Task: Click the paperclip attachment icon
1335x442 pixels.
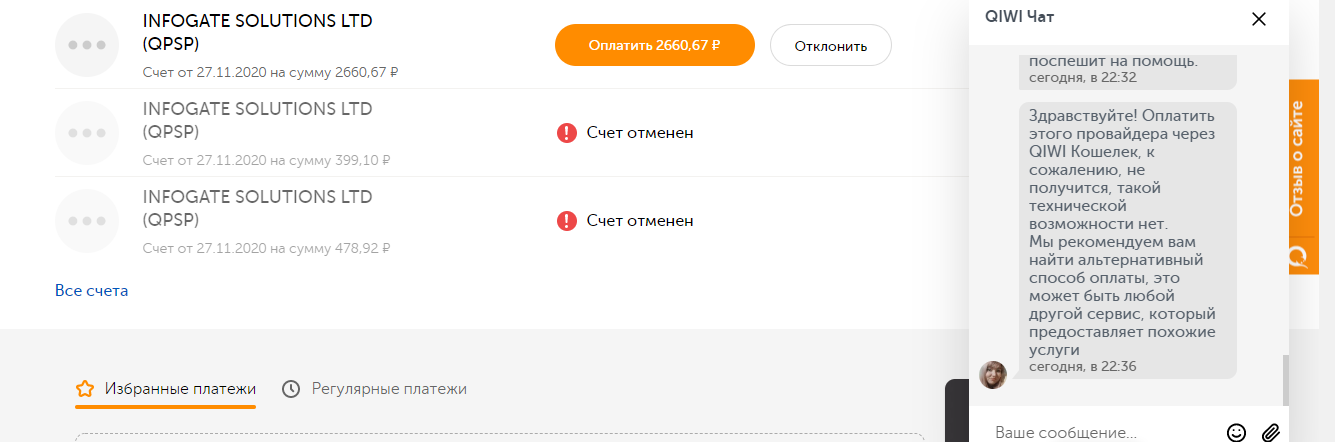Action: click(x=1270, y=433)
